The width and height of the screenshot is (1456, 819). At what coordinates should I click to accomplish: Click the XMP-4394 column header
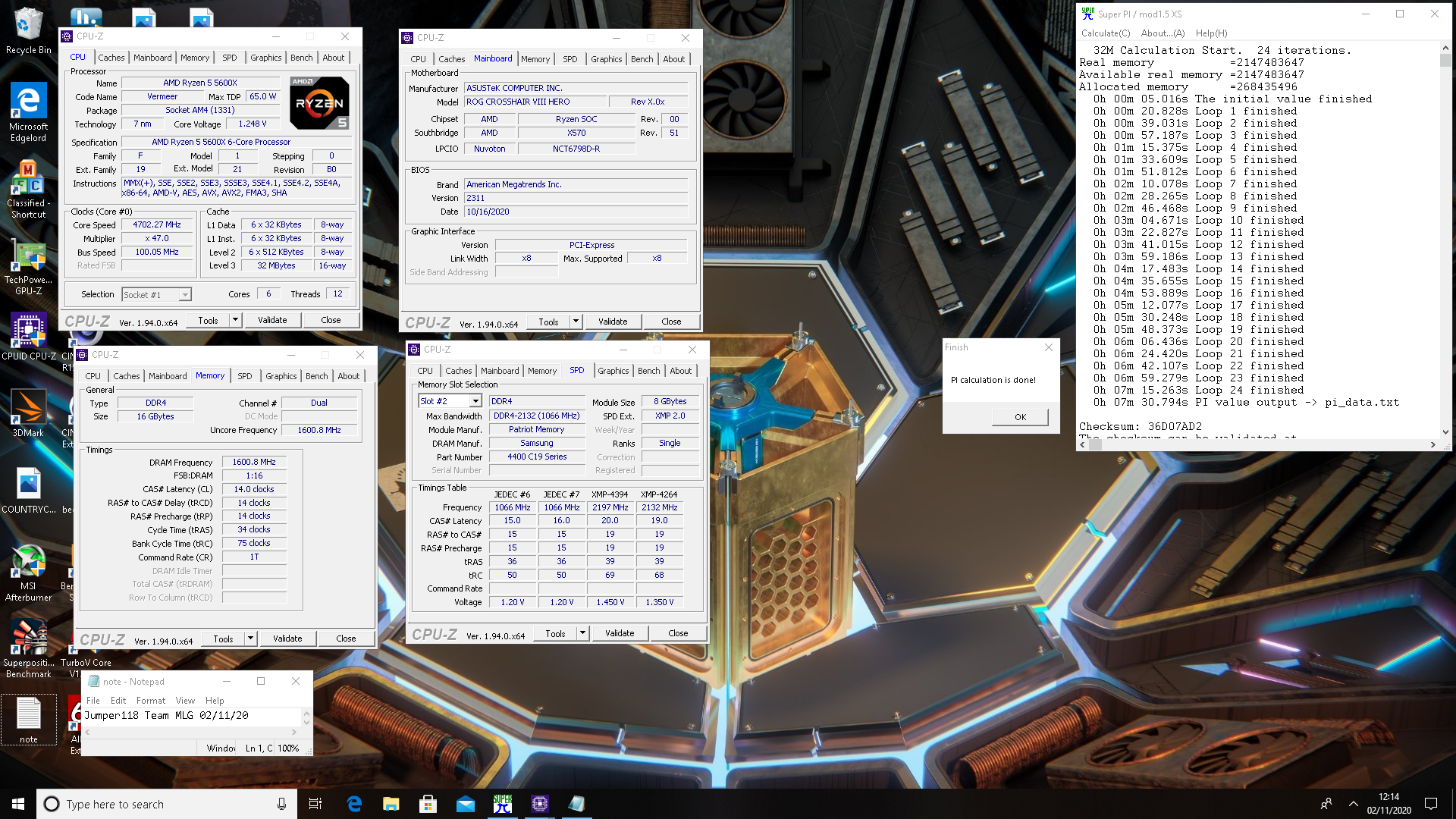(610, 494)
